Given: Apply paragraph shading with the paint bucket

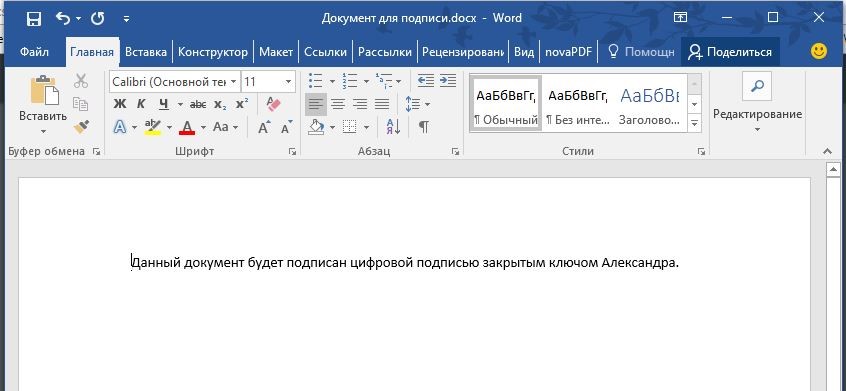Looking at the screenshot, I should coord(316,127).
